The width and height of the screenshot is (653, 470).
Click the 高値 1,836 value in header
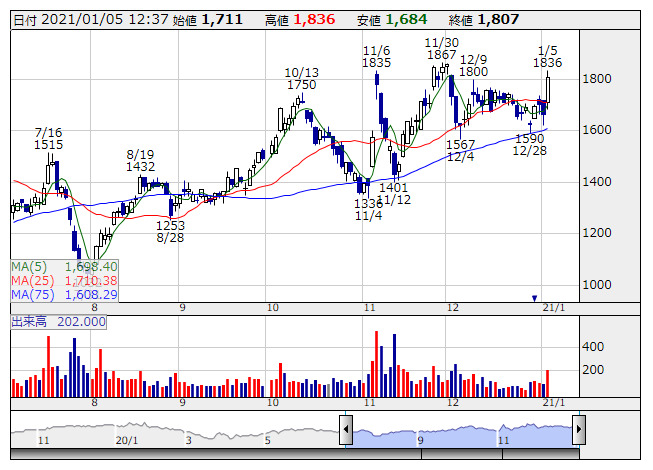click(x=315, y=20)
